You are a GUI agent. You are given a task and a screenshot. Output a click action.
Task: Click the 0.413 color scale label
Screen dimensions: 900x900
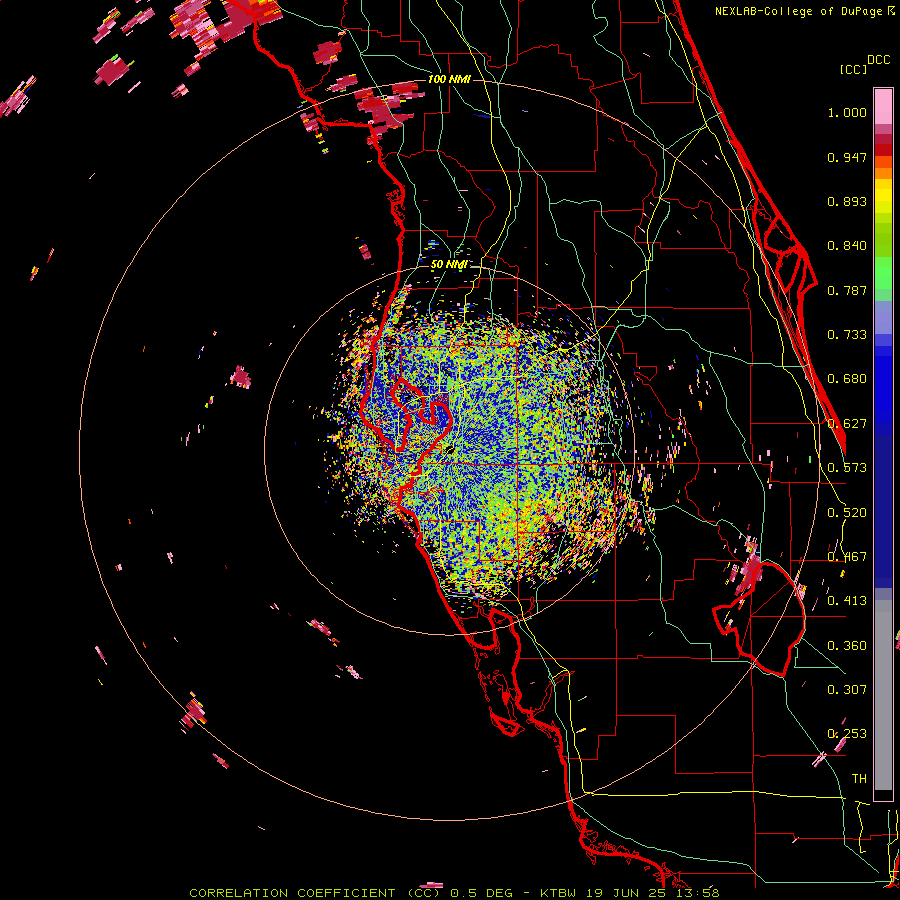click(847, 601)
